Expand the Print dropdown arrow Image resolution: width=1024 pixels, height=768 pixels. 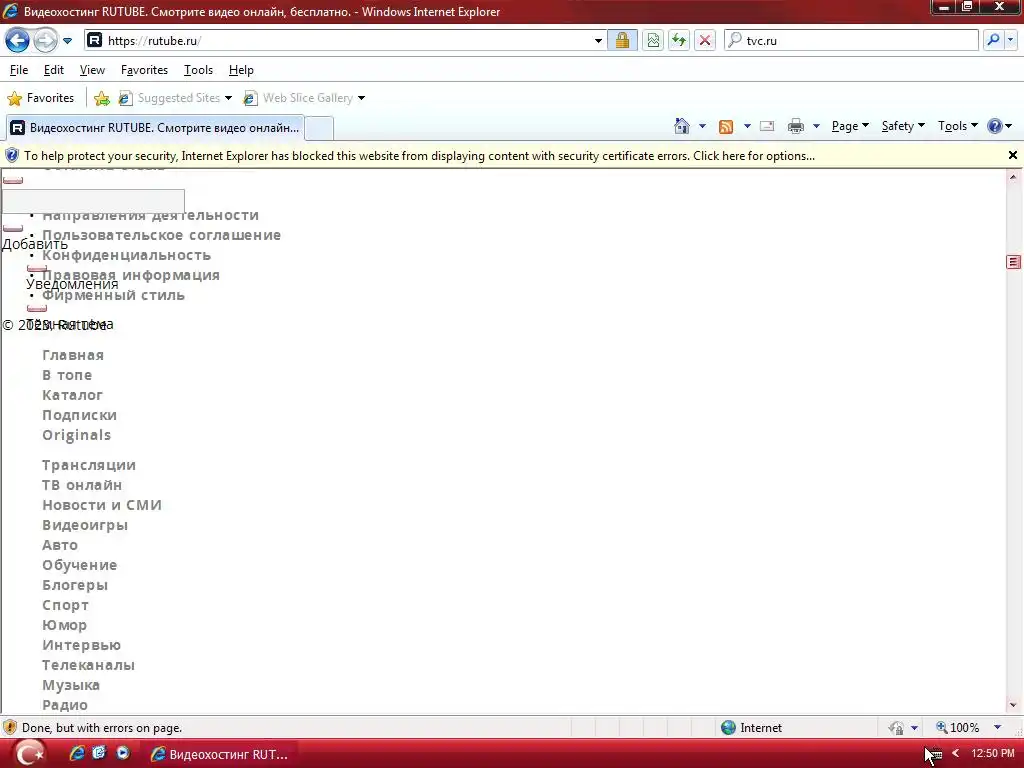pyautogui.click(x=816, y=126)
